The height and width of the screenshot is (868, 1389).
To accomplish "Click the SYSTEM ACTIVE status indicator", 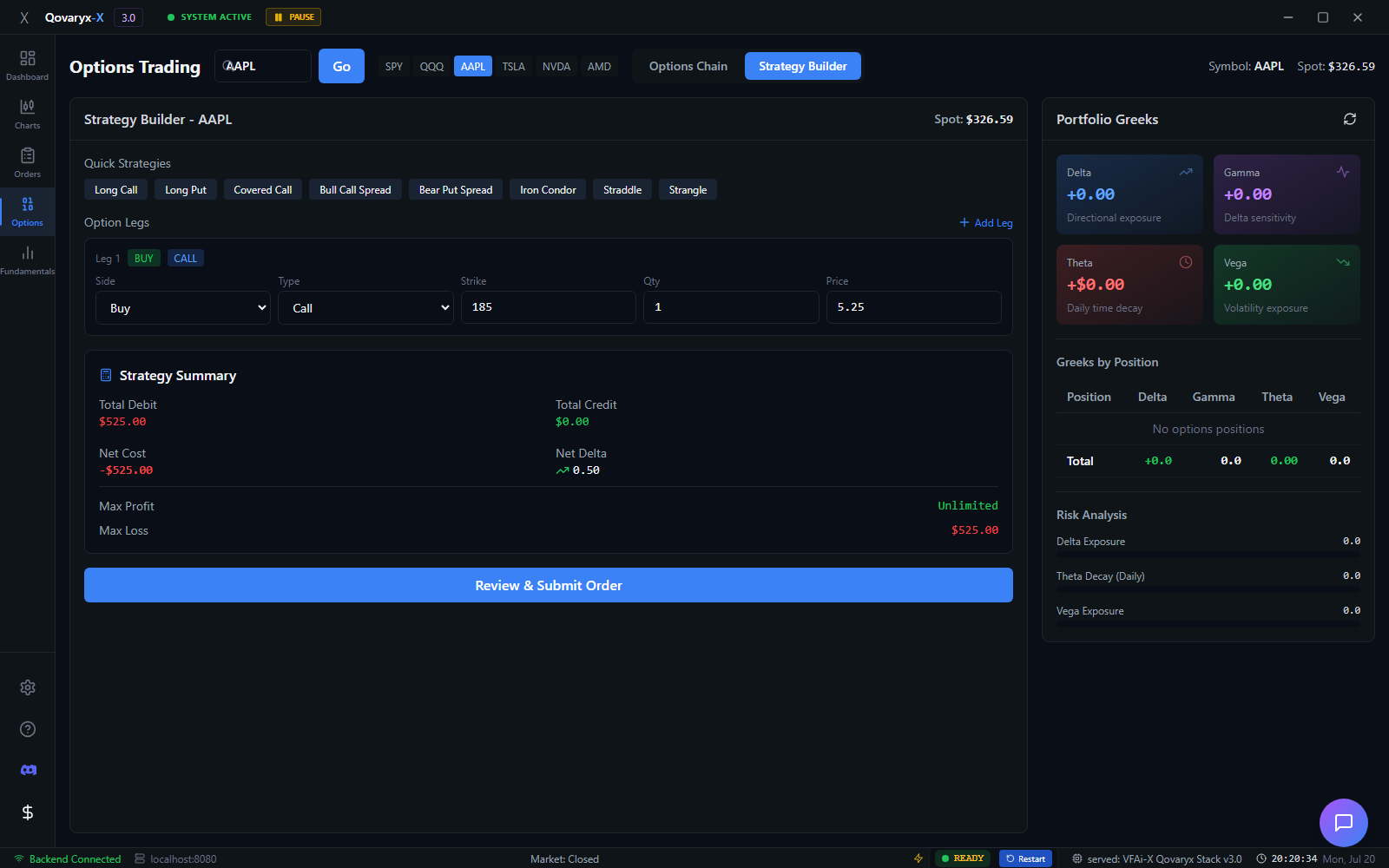I will click(x=209, y=17).
